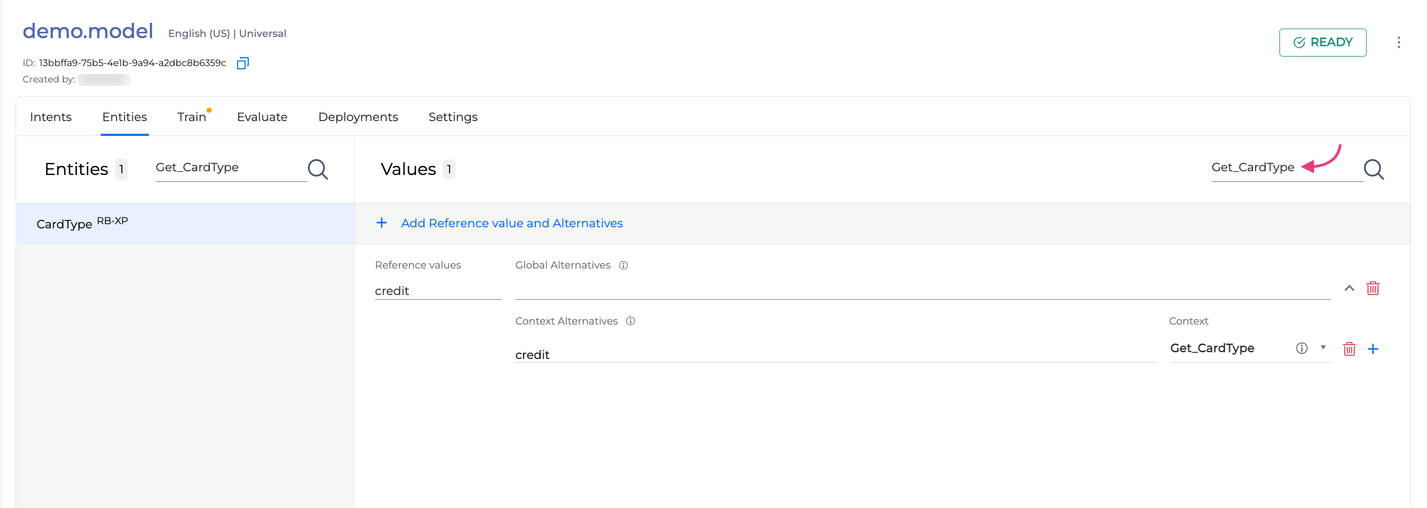Viewport: 1427px width, 508px height.
Task: Collapse the credit reference value row
Action: (x=1349, y=289)
